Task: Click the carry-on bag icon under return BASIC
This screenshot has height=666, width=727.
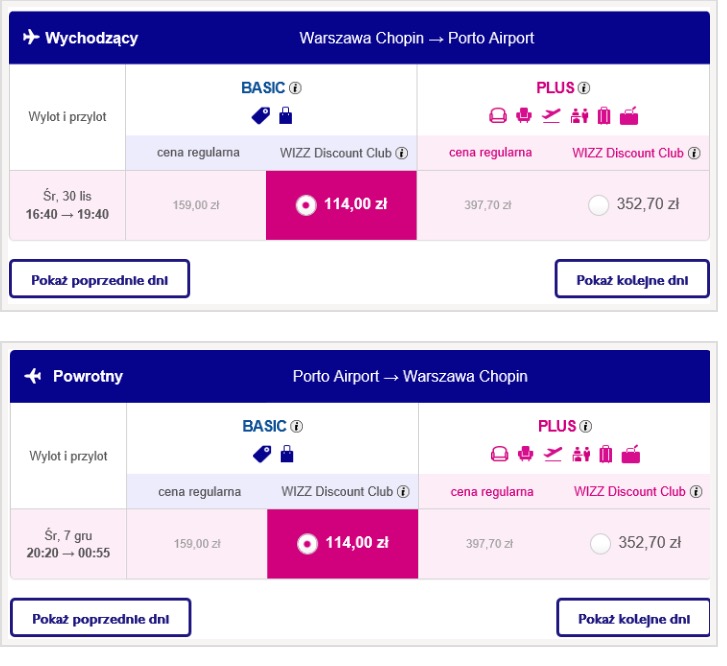Action: point(287,454)
